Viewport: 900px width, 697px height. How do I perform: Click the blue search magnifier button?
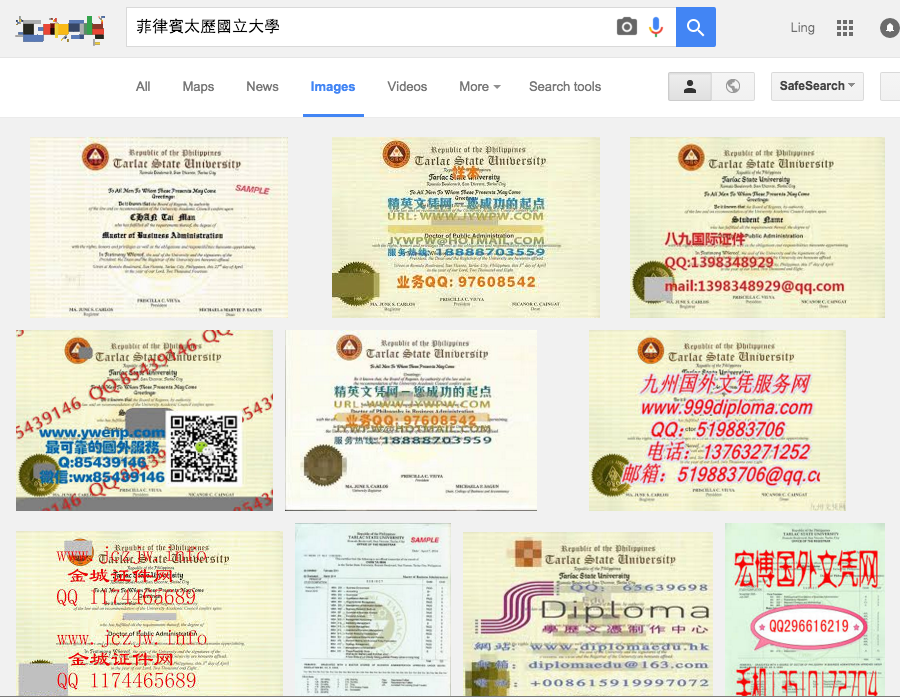point(696,27)
